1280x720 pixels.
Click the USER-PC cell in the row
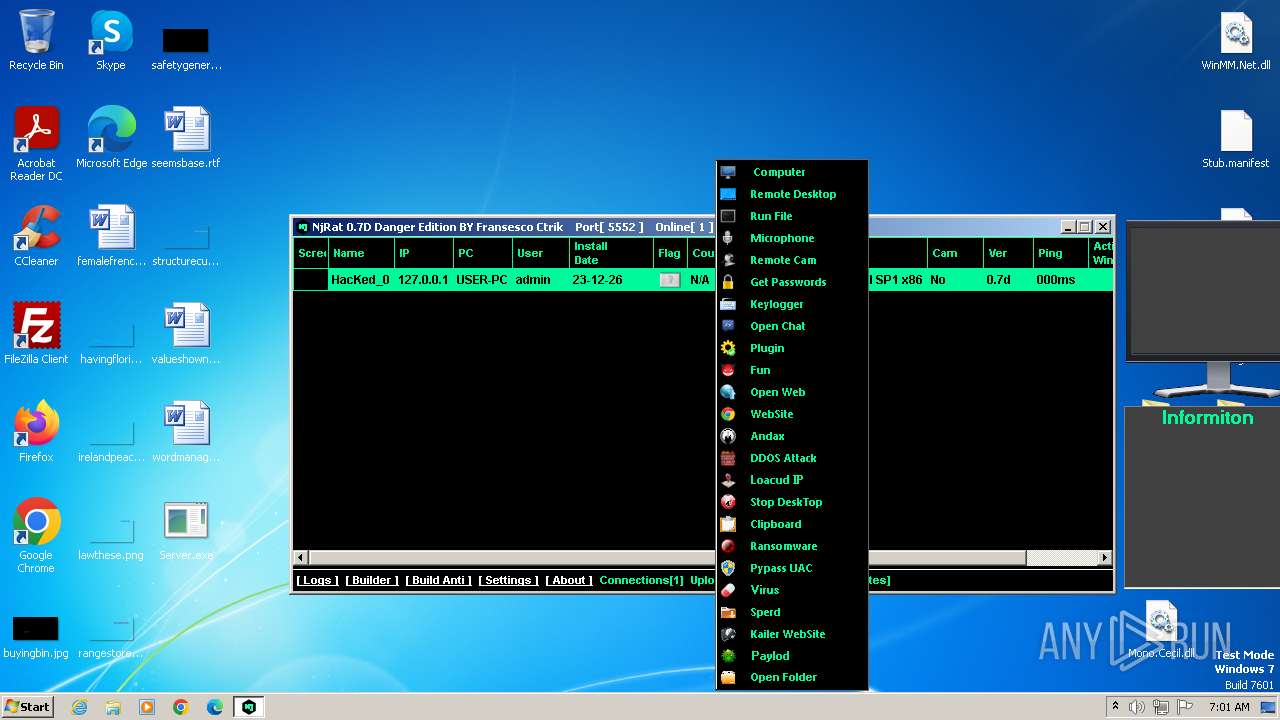(482, 280)
